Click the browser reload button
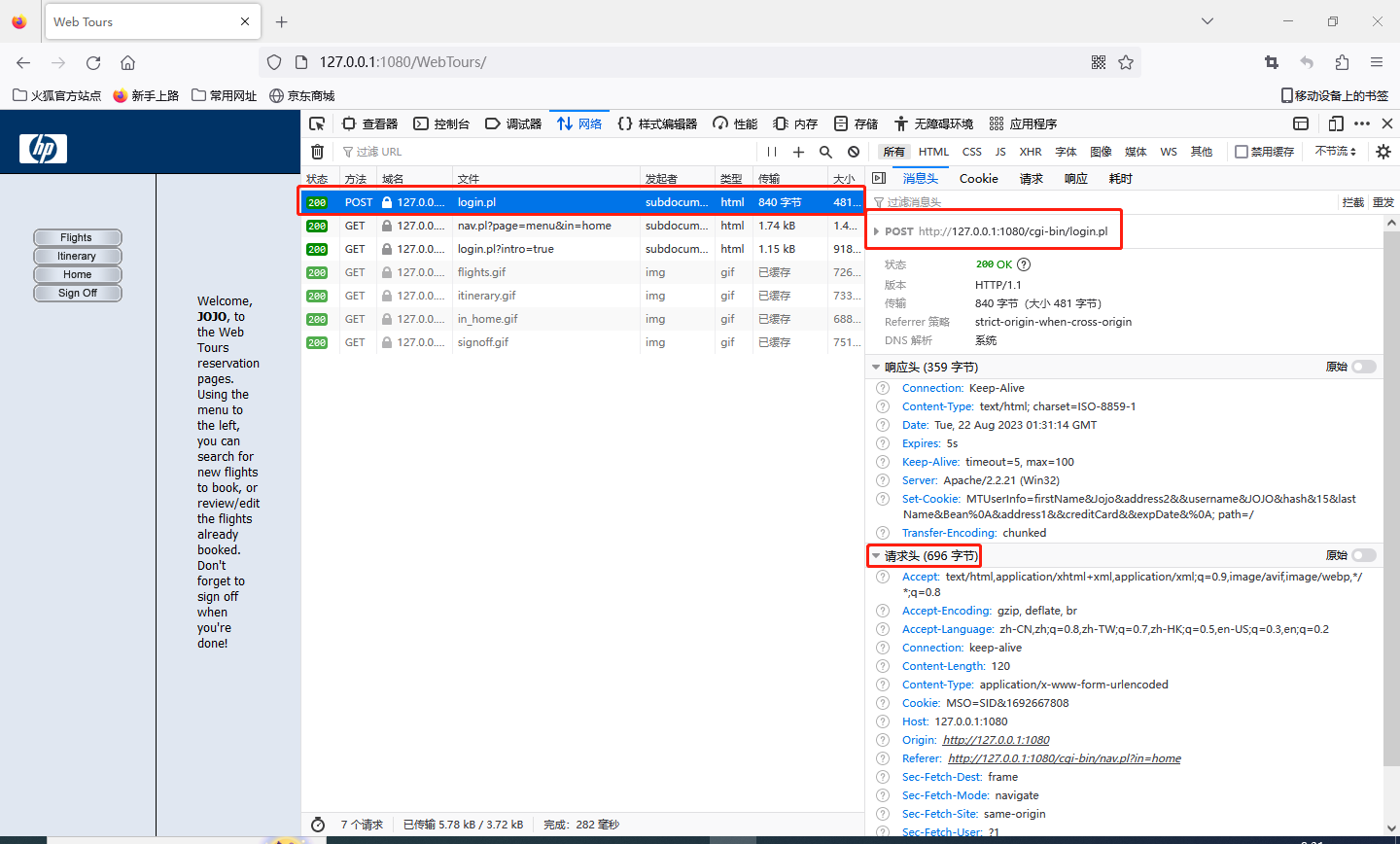The image size is (1400, 844). (93, 62)
